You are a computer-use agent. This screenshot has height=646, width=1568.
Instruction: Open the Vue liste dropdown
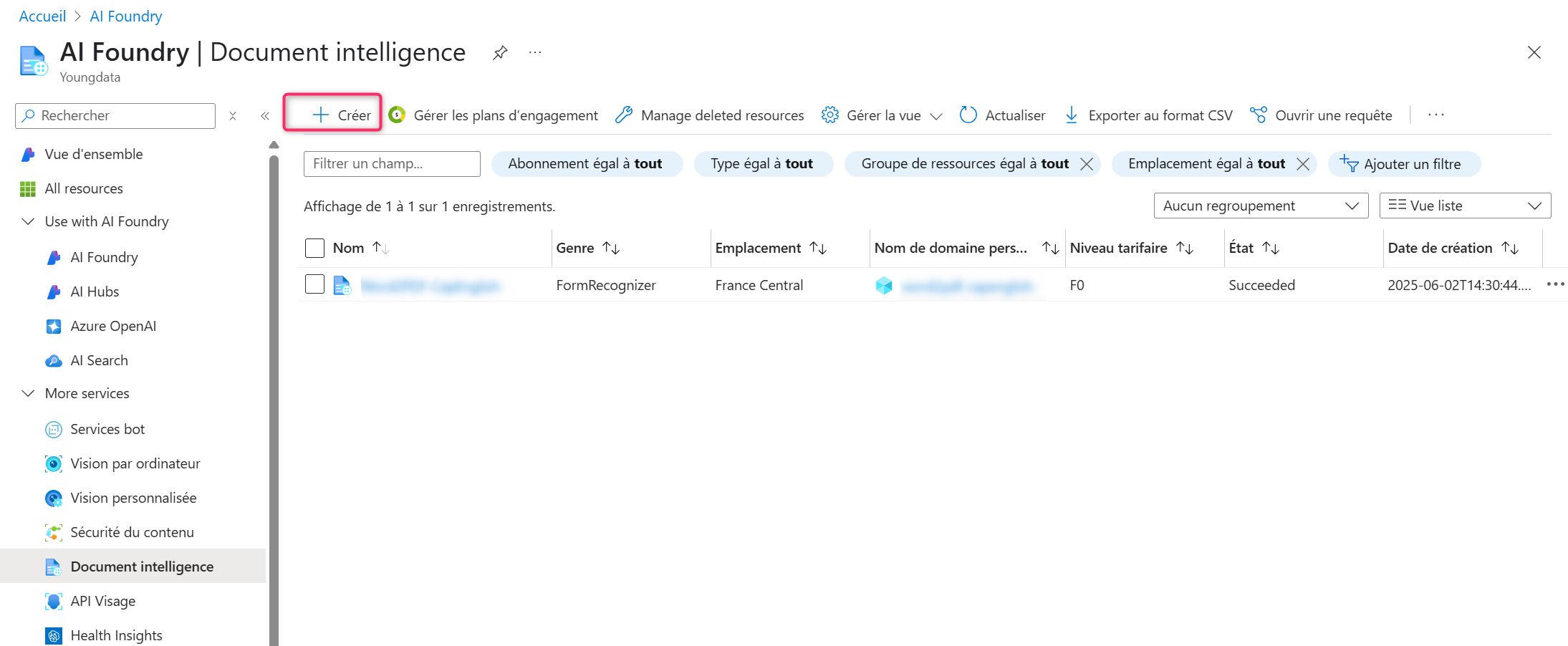pos(1465,206)
